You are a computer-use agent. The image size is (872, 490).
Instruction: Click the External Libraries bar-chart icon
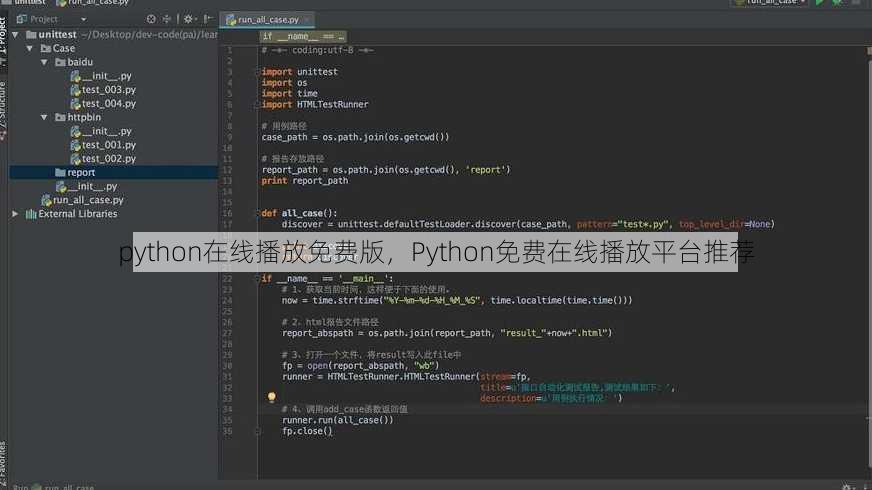(31, 214)
